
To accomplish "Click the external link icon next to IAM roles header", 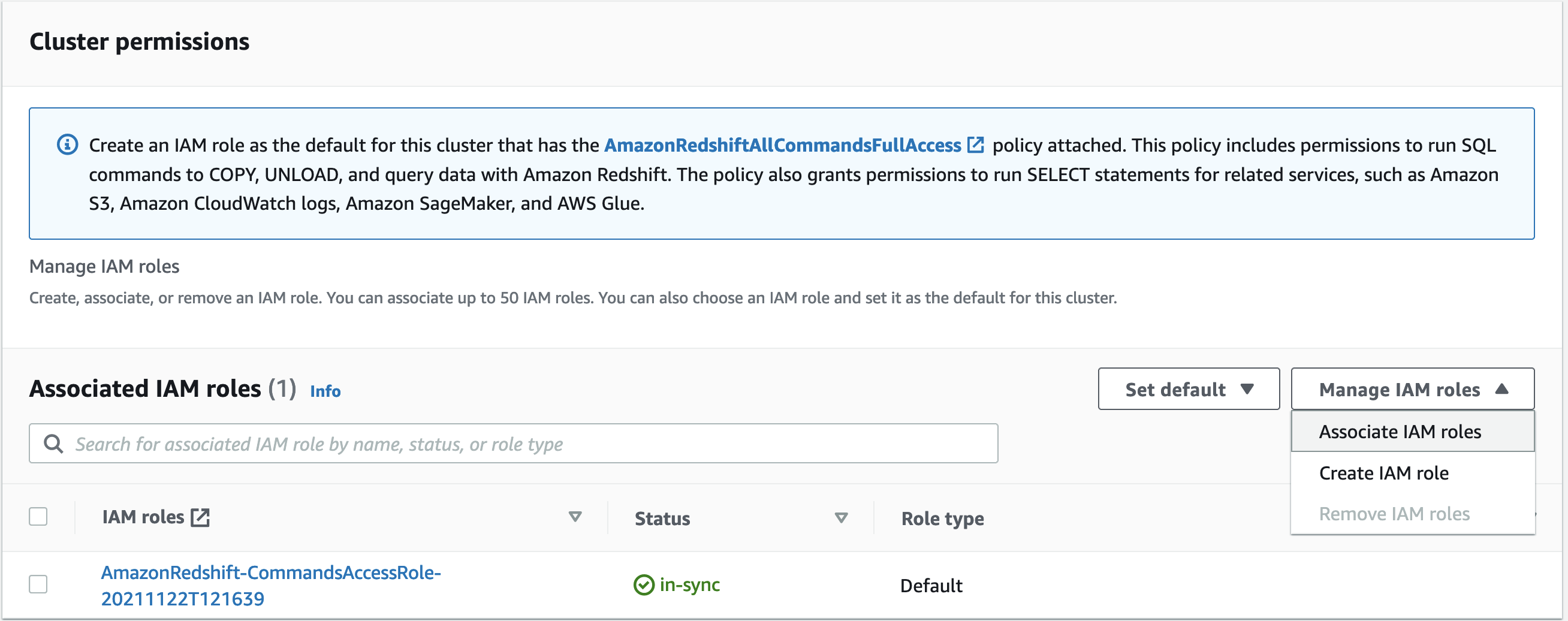I will click(x=200, y=517).
